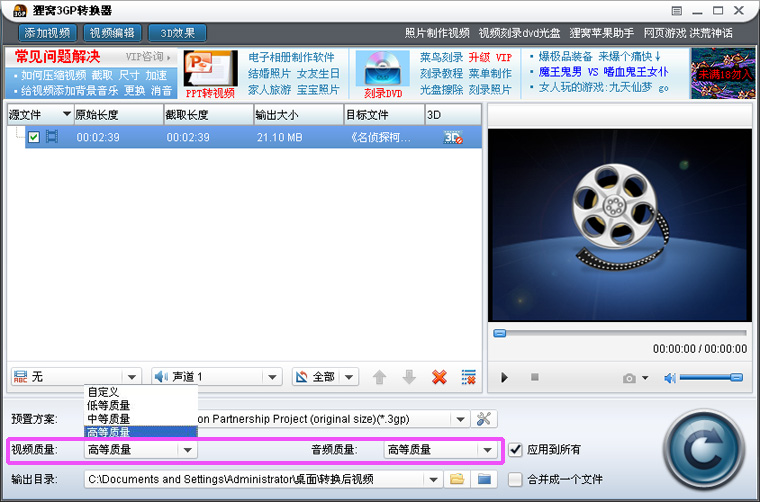Viewport: 760px width, 502px height.
Task: Open the 电子相册制作软件 link
Action: (291, 57)
